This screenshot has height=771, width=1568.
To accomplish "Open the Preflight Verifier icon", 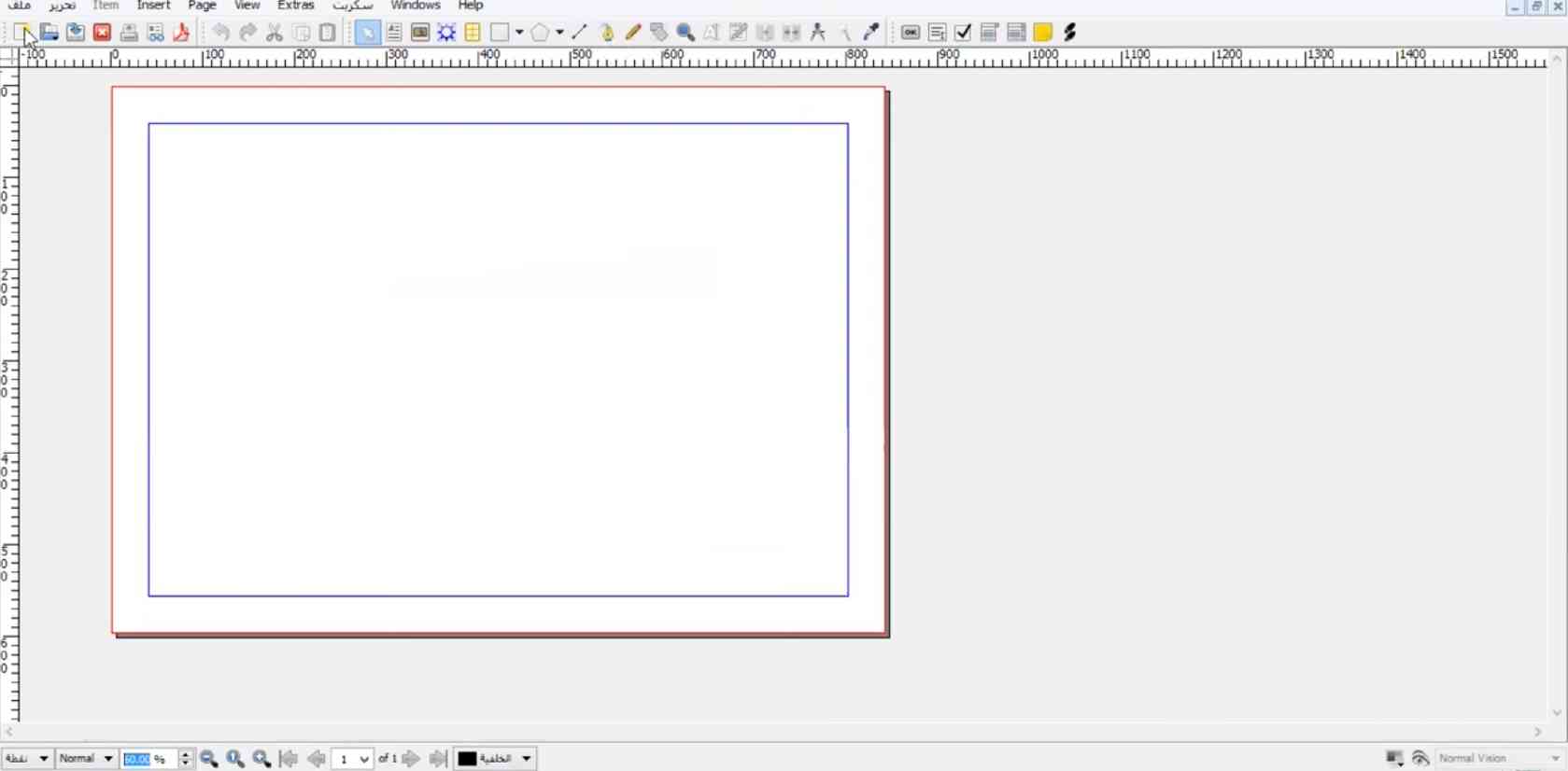I will [x=156, y=33].
